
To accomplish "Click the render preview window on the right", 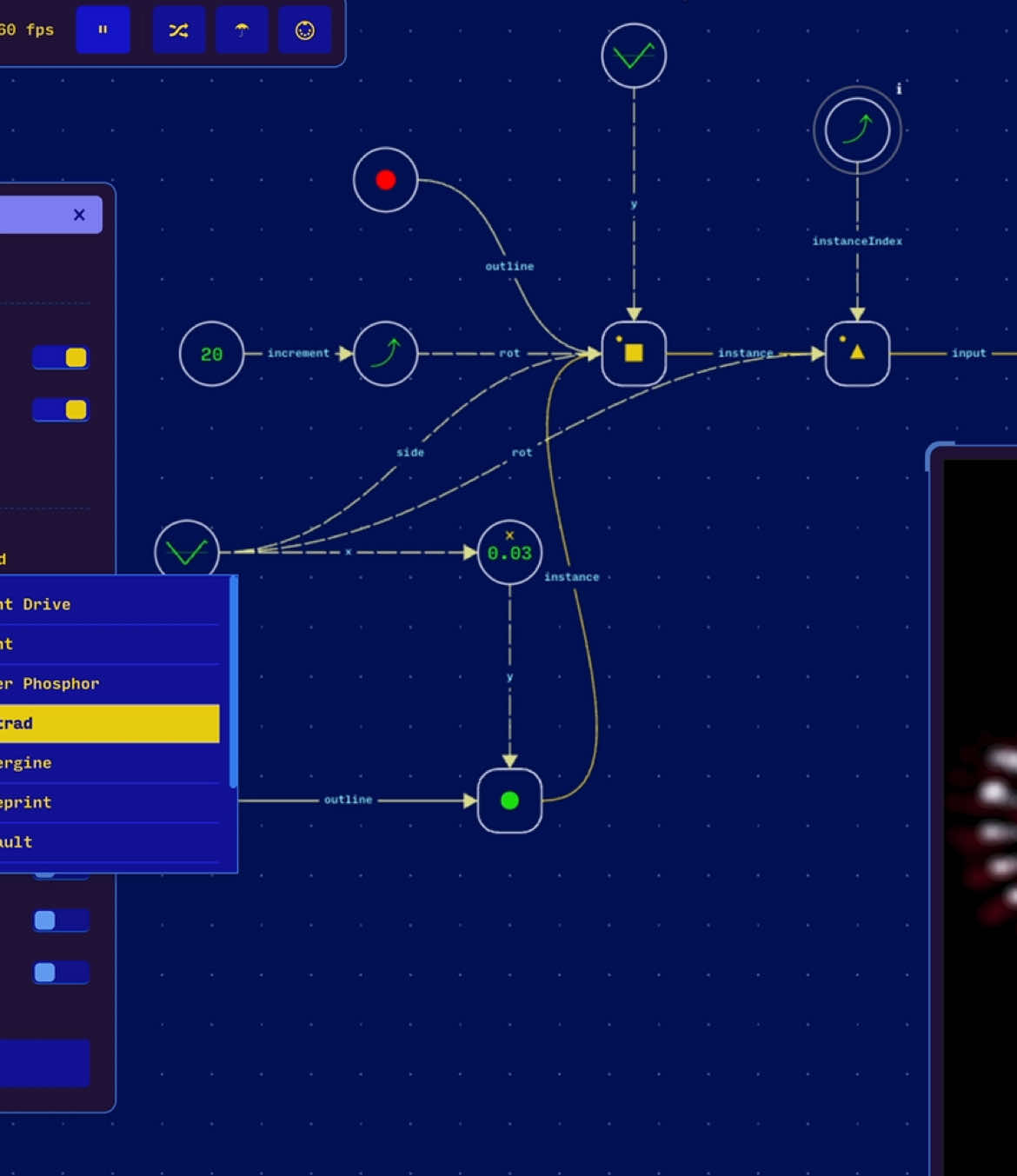I will [974, 813].
